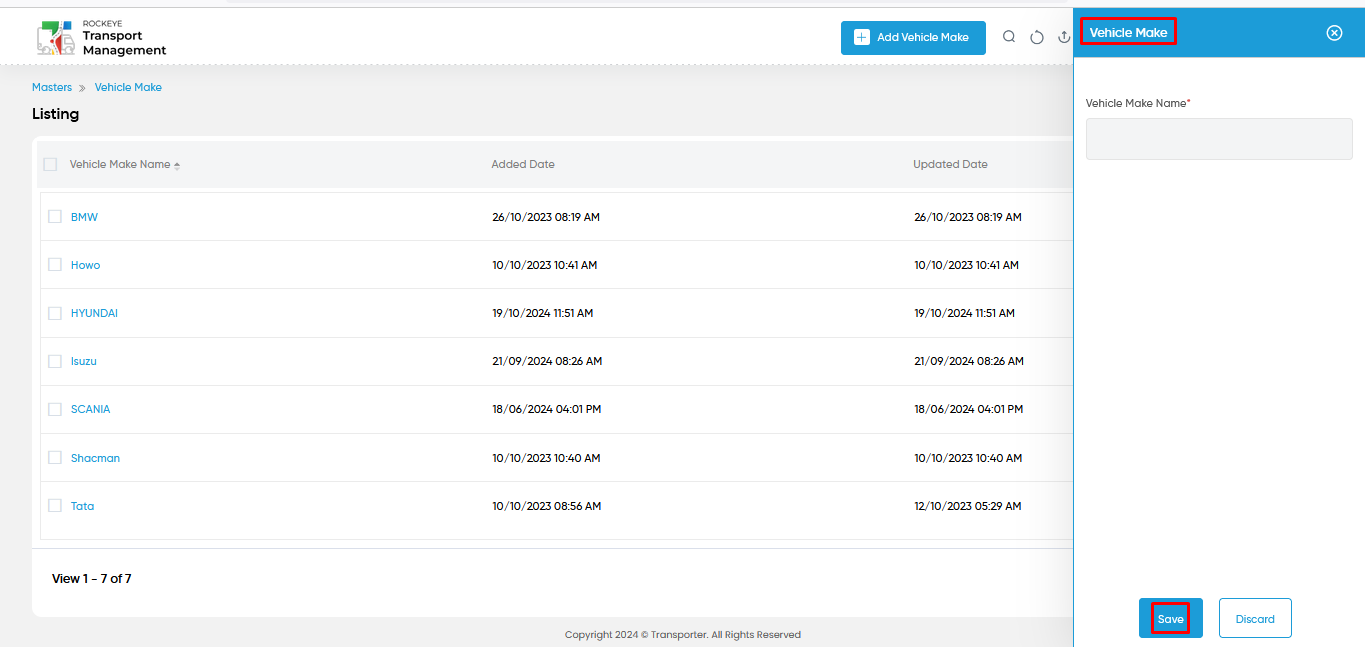Click the refresh listing icon

tap(1037, 37)
